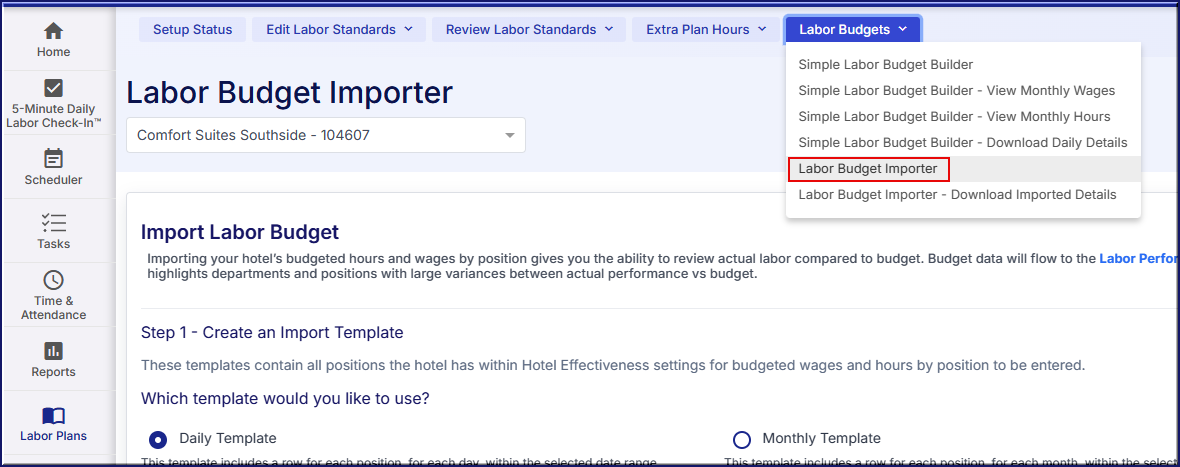Select the Labor Plans book icon
Image resolution: width=1180 pixels, height=467 pixels.
coord(54,415)
